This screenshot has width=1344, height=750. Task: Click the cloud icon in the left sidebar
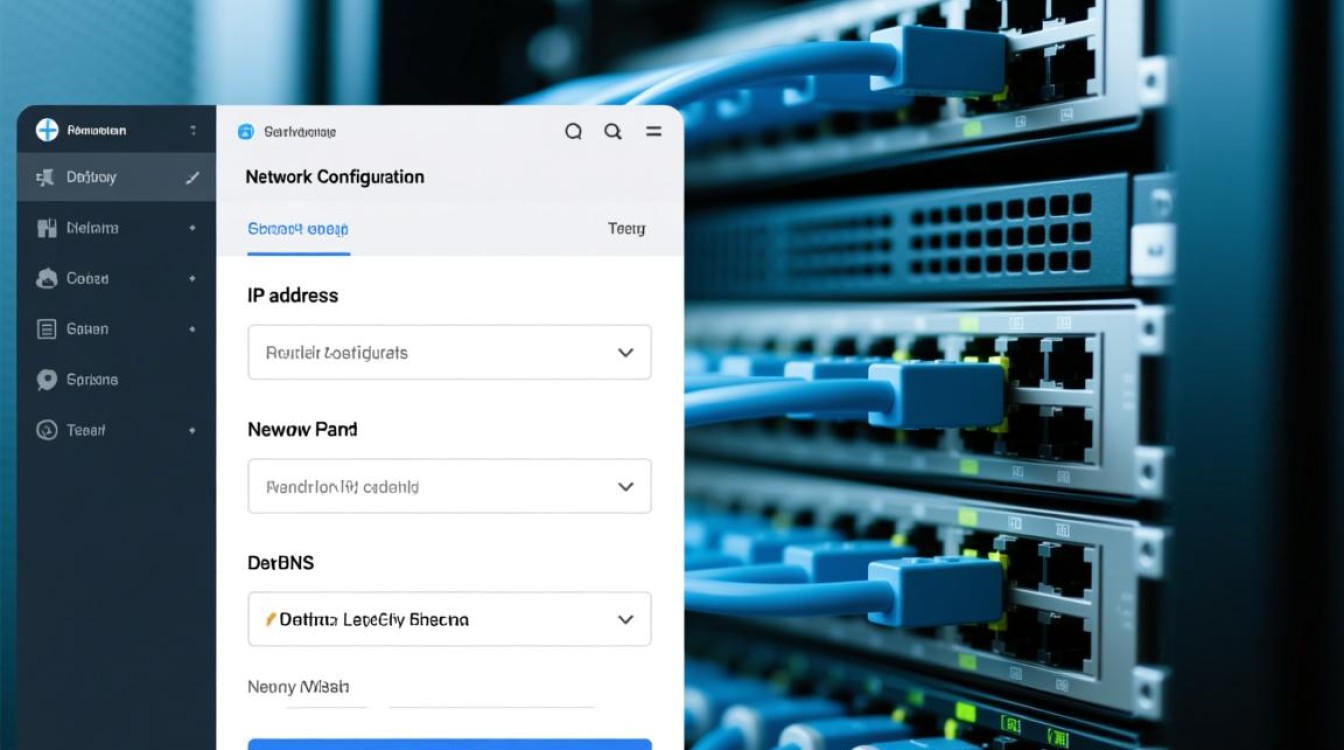(x=47, y=279)
